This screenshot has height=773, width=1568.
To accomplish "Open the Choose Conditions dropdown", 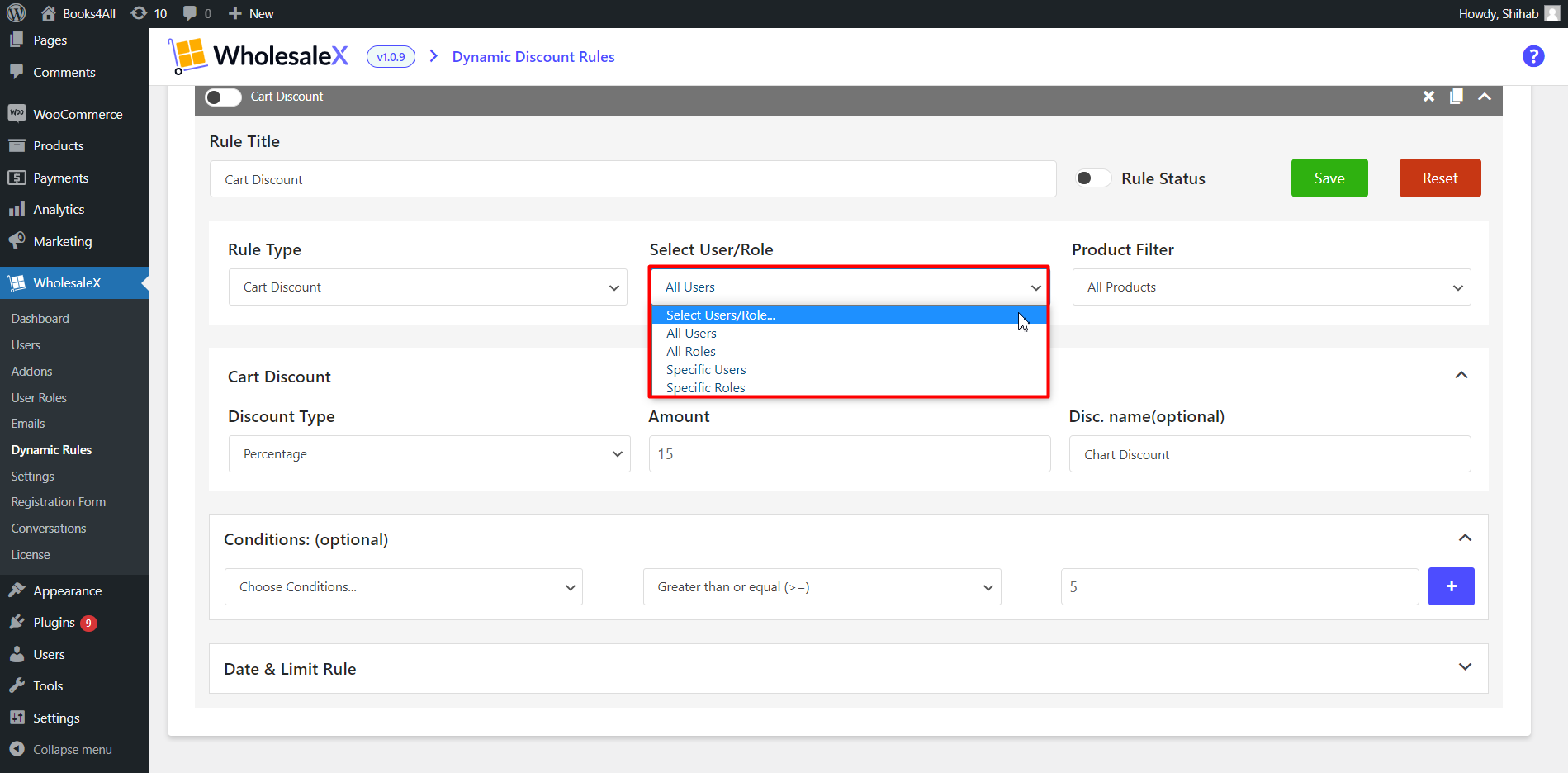I will (x=404, y=586).
